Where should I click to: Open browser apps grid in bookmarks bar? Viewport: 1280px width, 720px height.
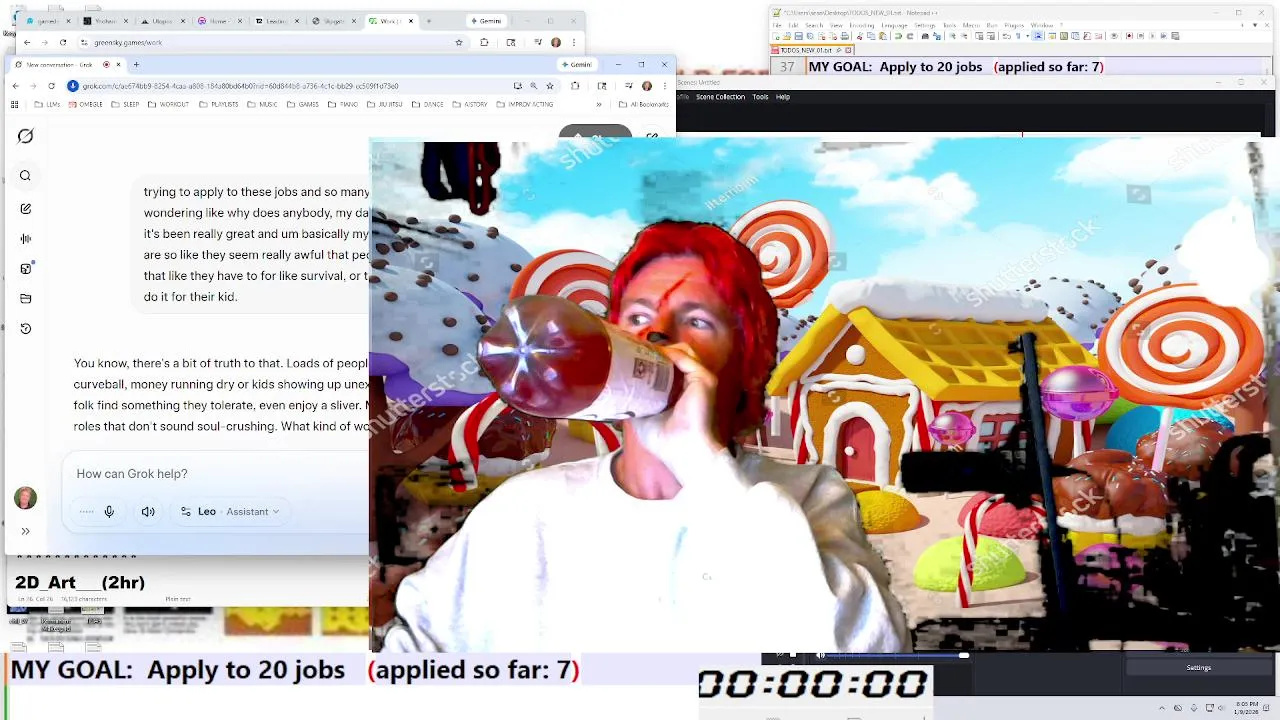[x=15, y=104]
